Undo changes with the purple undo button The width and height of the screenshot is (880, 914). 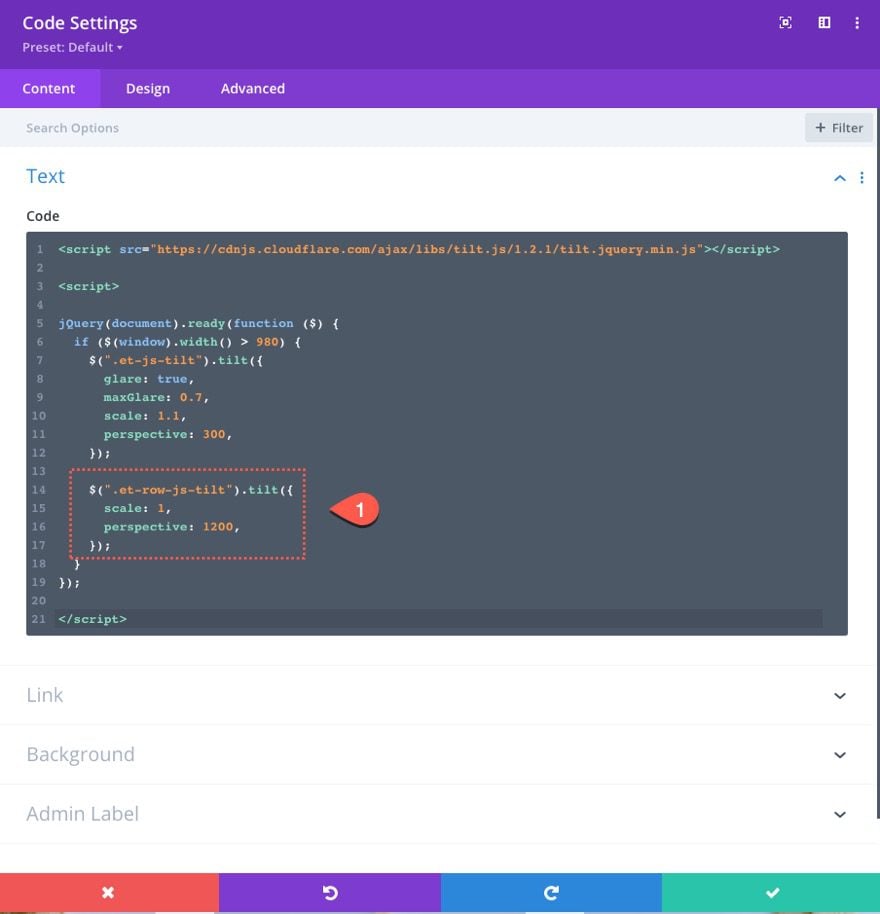[x=330, y=892]
